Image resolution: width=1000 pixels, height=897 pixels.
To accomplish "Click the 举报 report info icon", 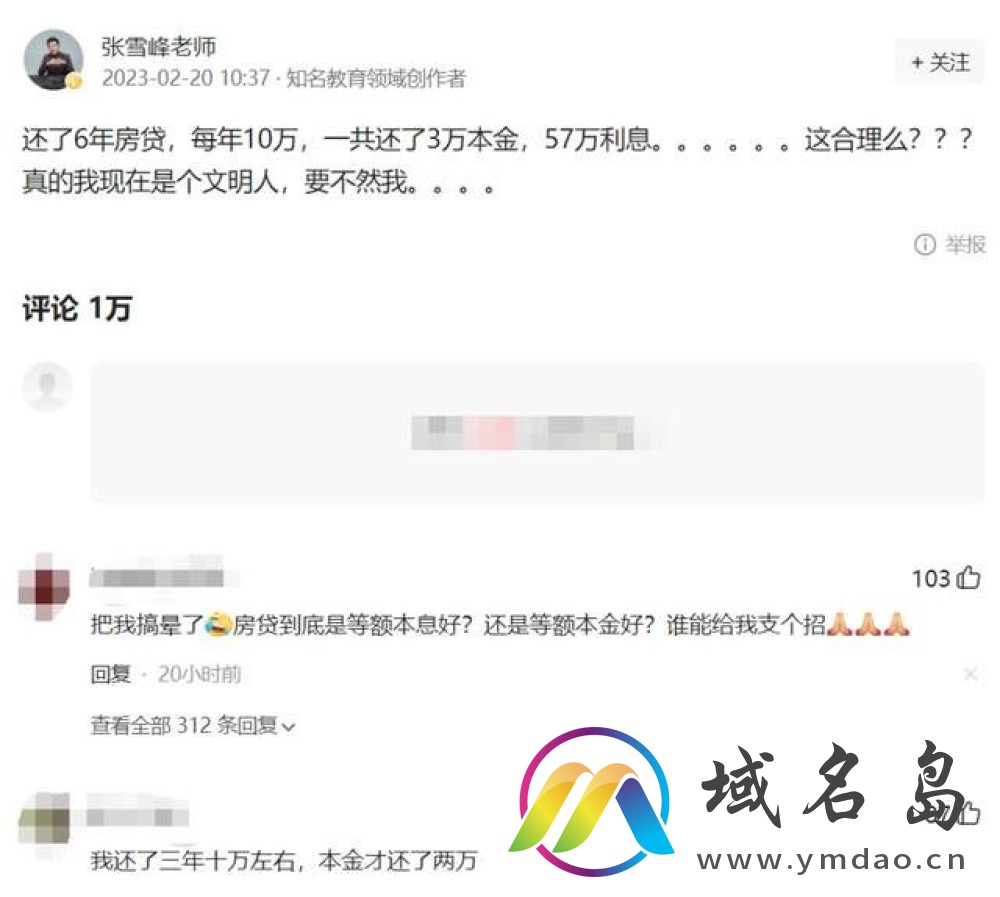I will 925,244.
